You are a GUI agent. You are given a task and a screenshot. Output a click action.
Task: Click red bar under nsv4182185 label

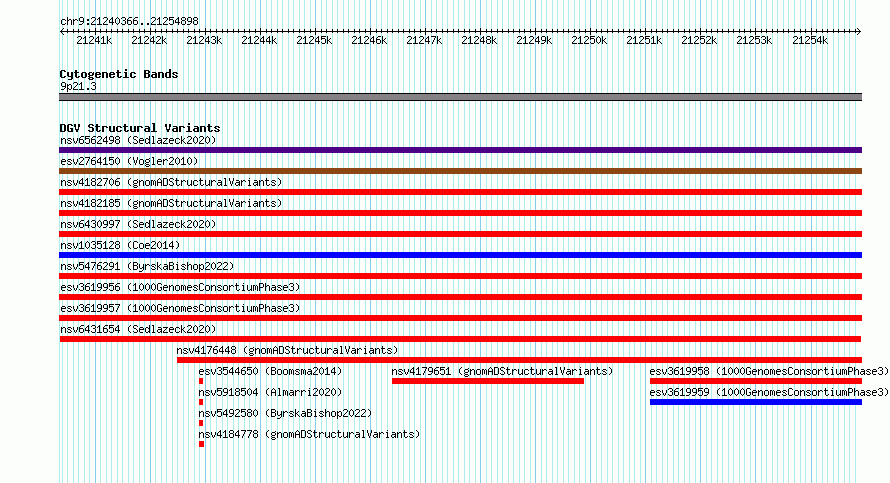tap(460, 213)
